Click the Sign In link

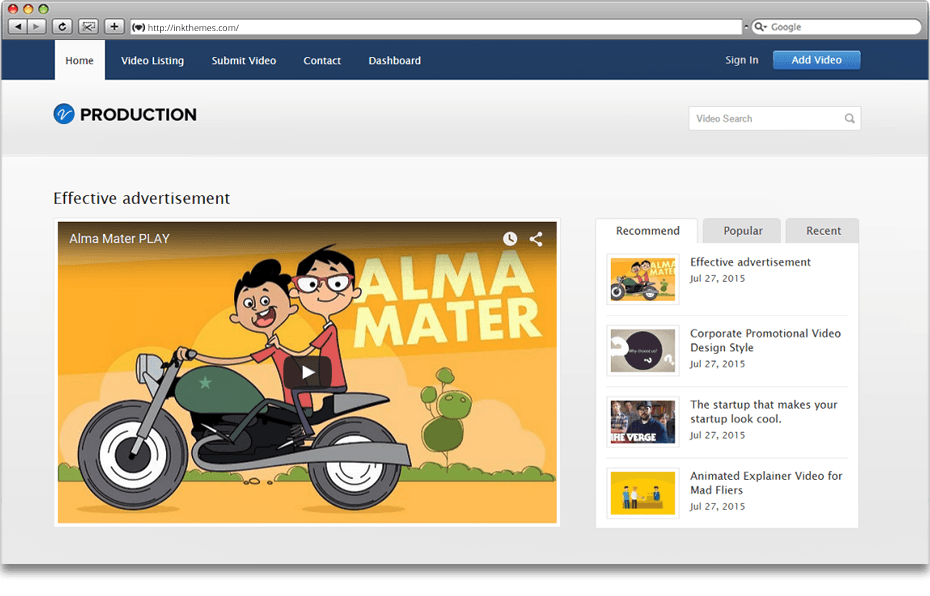click(x=741, y=60)
